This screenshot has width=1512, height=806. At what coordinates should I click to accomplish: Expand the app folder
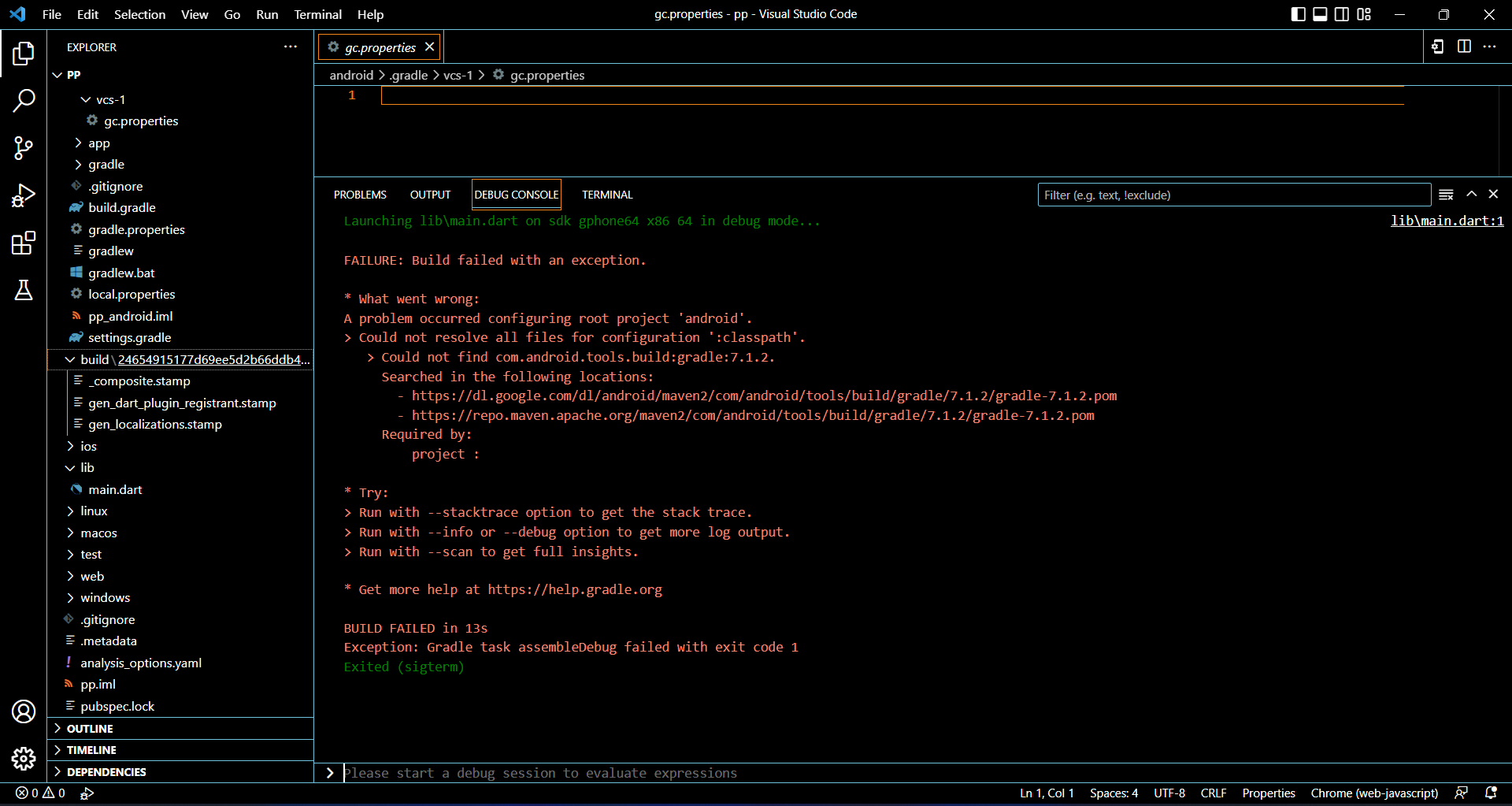[181, 143]
